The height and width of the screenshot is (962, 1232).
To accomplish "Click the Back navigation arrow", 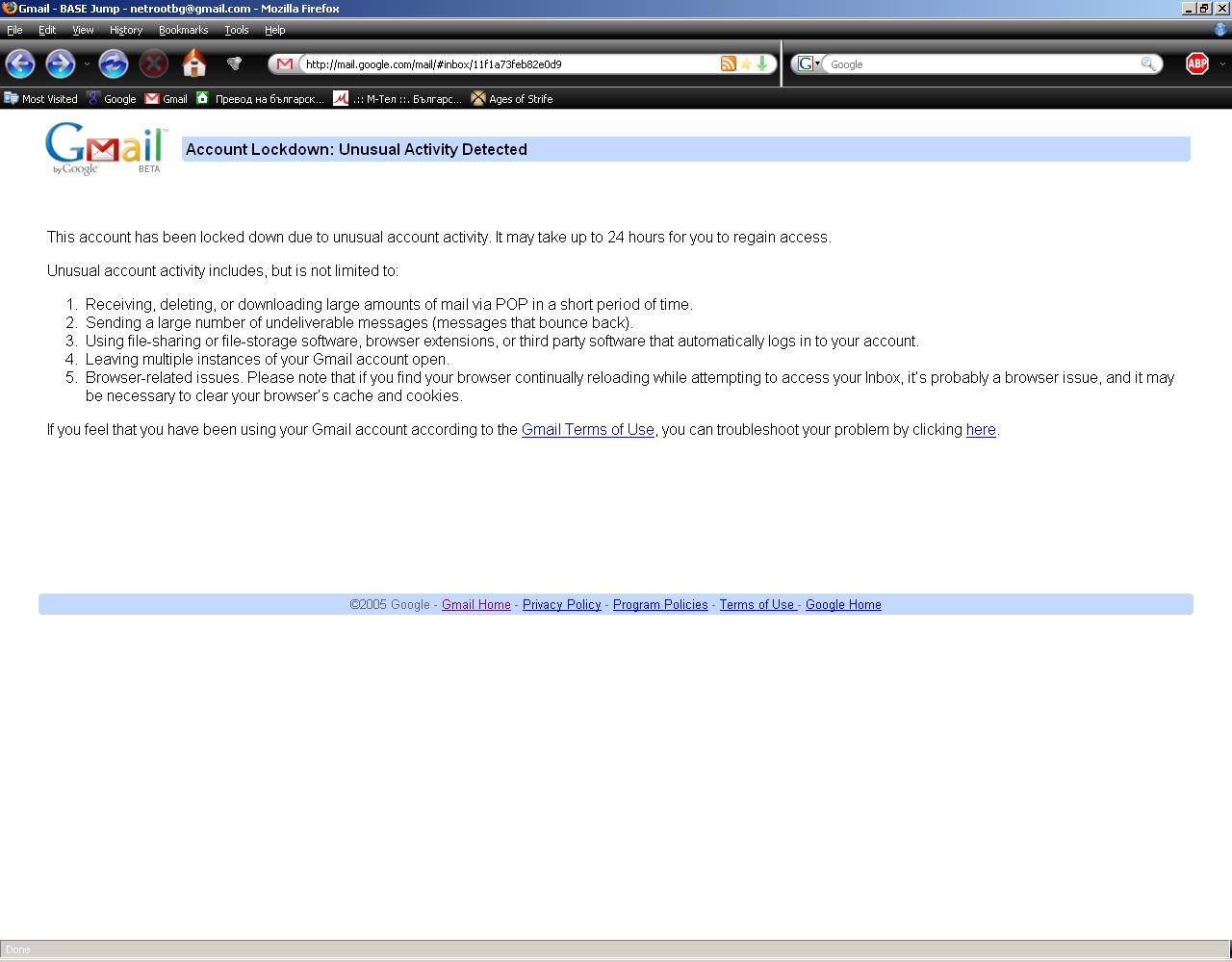I will (x=20, y=63).
